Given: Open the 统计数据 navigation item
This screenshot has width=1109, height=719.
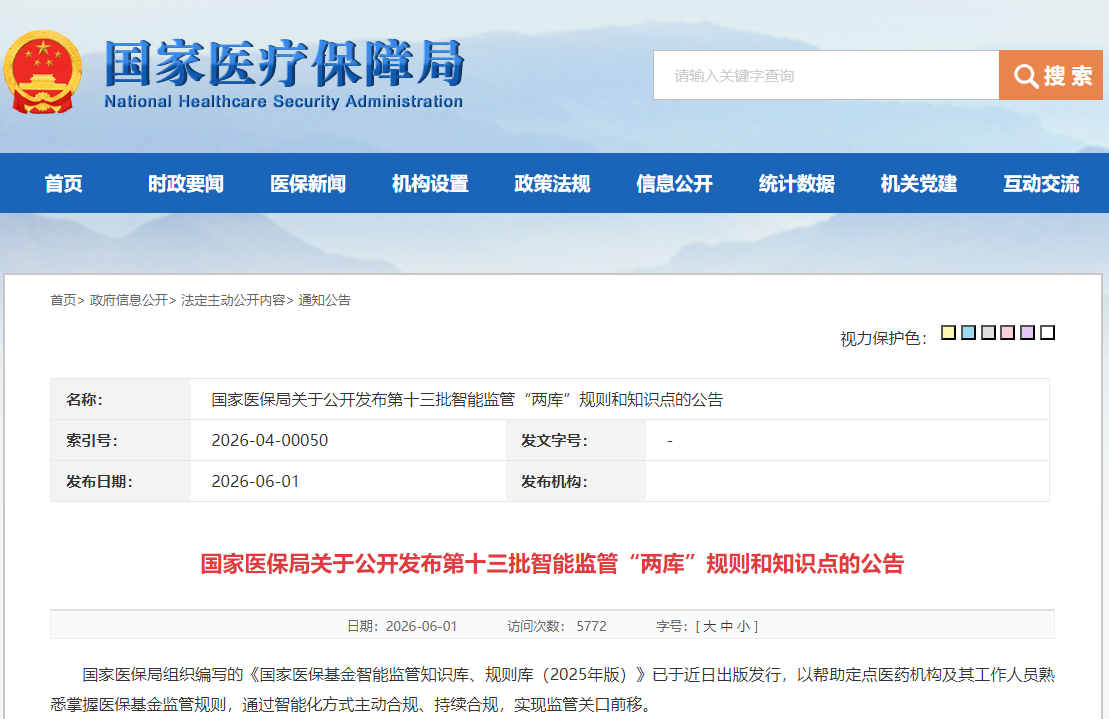Looking at the screenshot, I should 796,184.
